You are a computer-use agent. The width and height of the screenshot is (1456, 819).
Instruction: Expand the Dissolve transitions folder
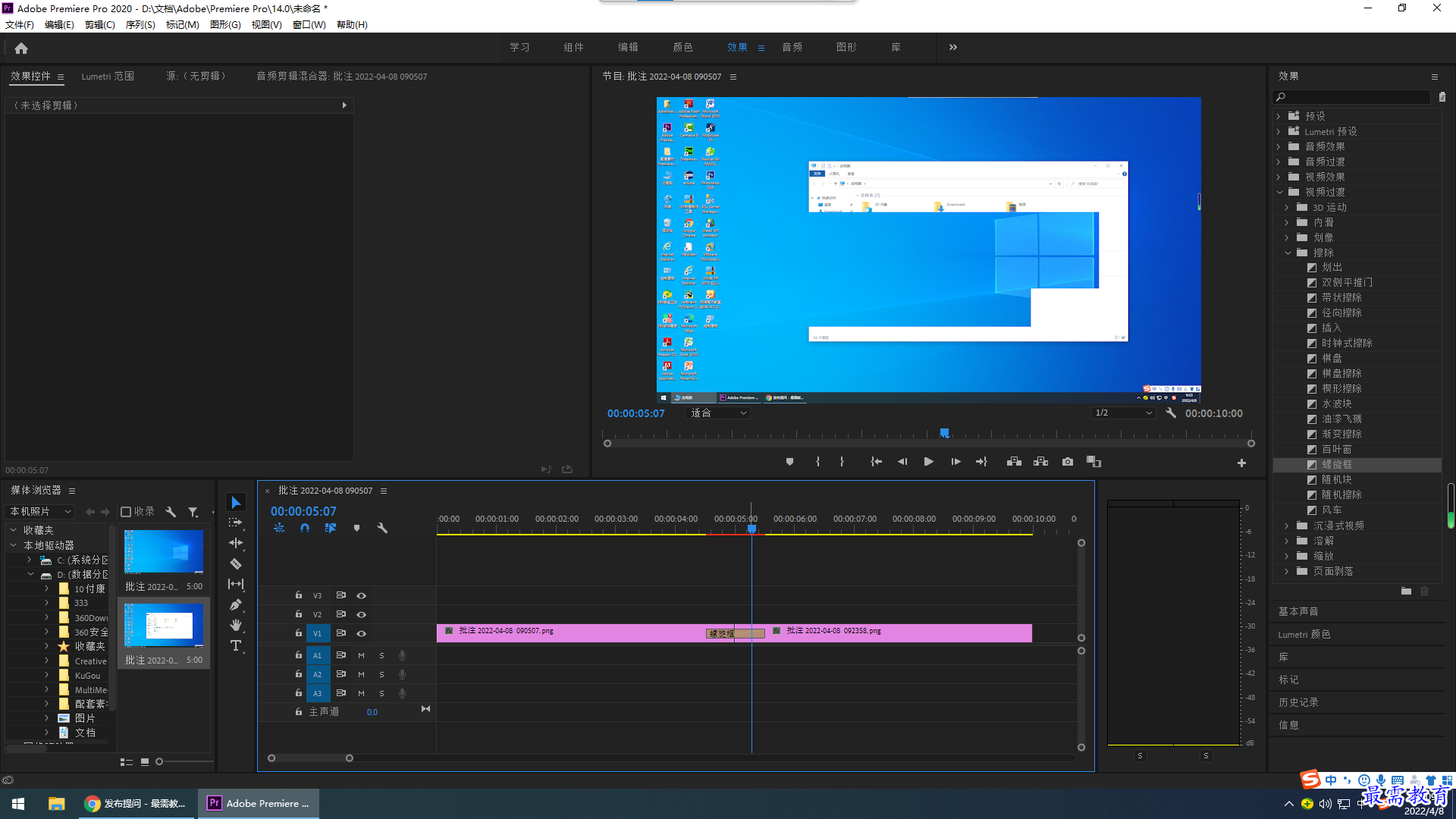point(1287,541)
